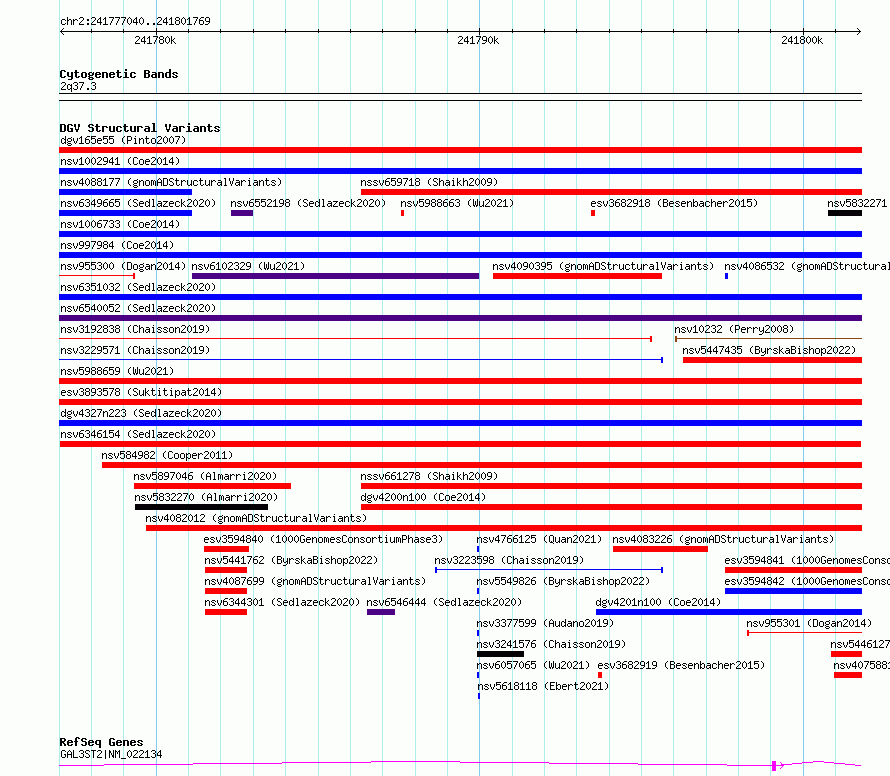
Task: Open the nsv5897046 (Almarri2020) label
Action: 205,476
